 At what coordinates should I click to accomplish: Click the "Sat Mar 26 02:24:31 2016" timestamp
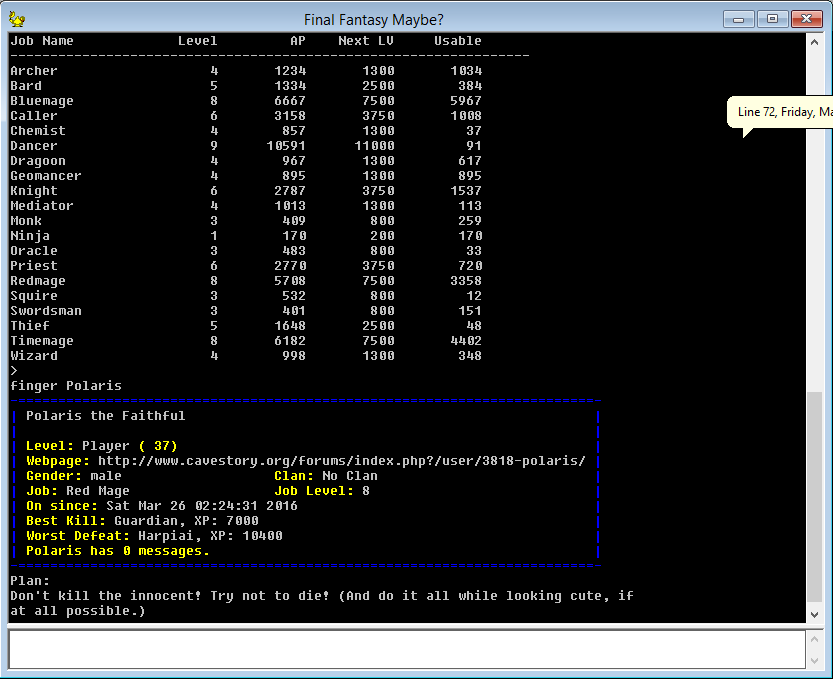[x=202, y=506]
